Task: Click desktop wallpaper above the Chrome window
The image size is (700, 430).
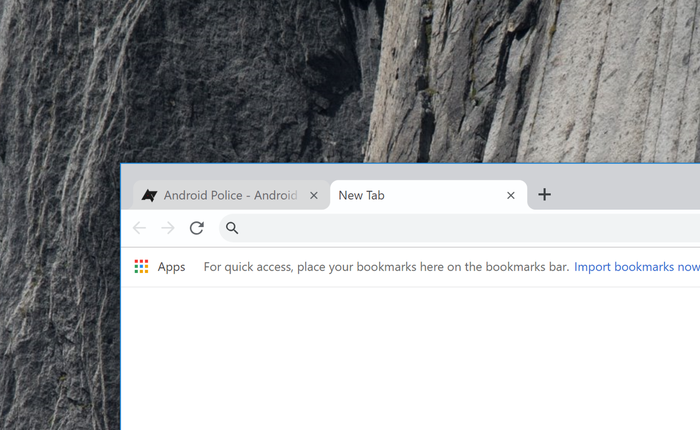Action: click(x=400, y=80)
